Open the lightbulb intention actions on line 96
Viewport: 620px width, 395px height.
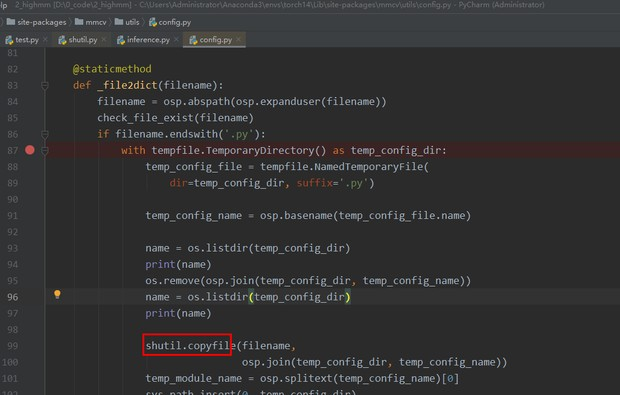tap(57, 294)
